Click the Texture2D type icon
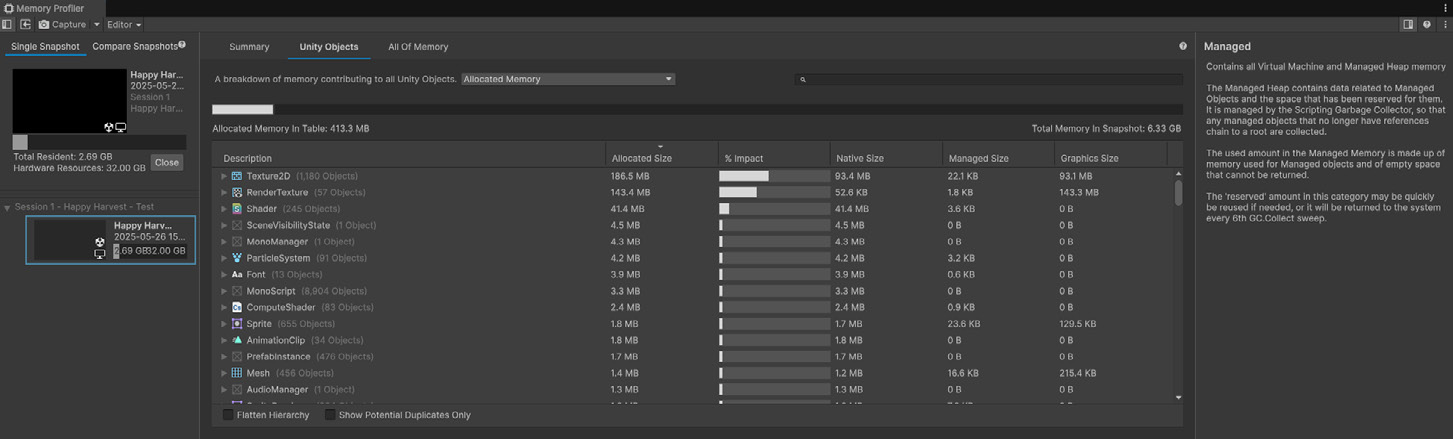This screenshot has width=1453, height=439. click(x=237, y=176)
